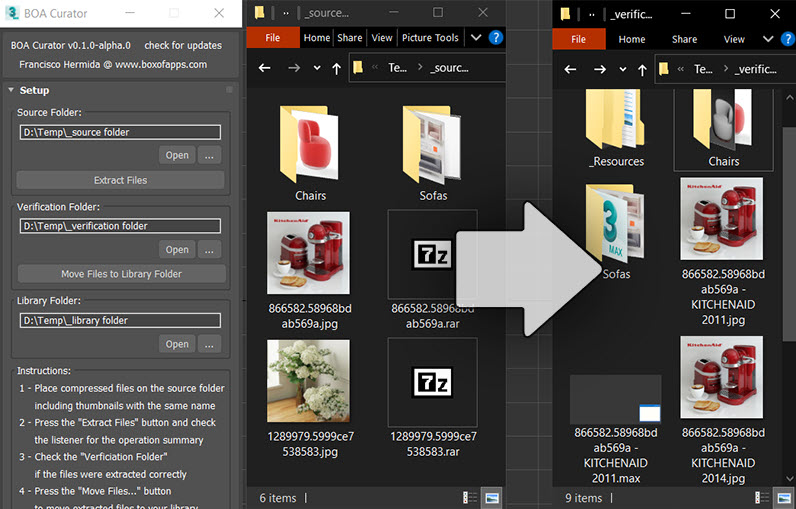
Task: Click Verification Folder path field
Action: pos(120,226)
